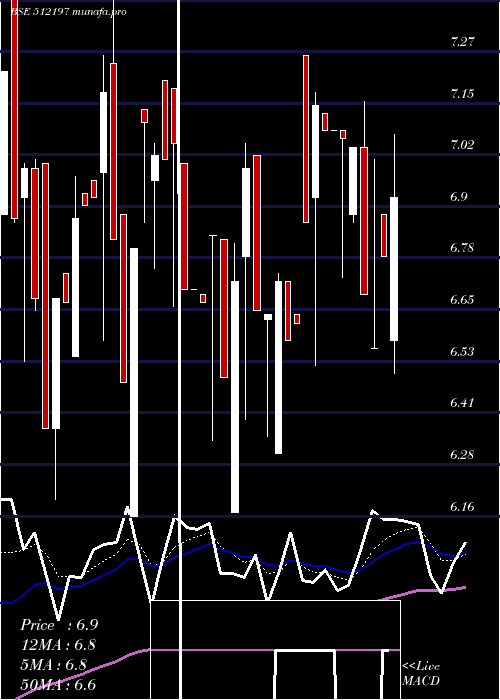Click the 6.53 price axis label
The height and width of the screenshot is (700, 500).
point(462,352)
